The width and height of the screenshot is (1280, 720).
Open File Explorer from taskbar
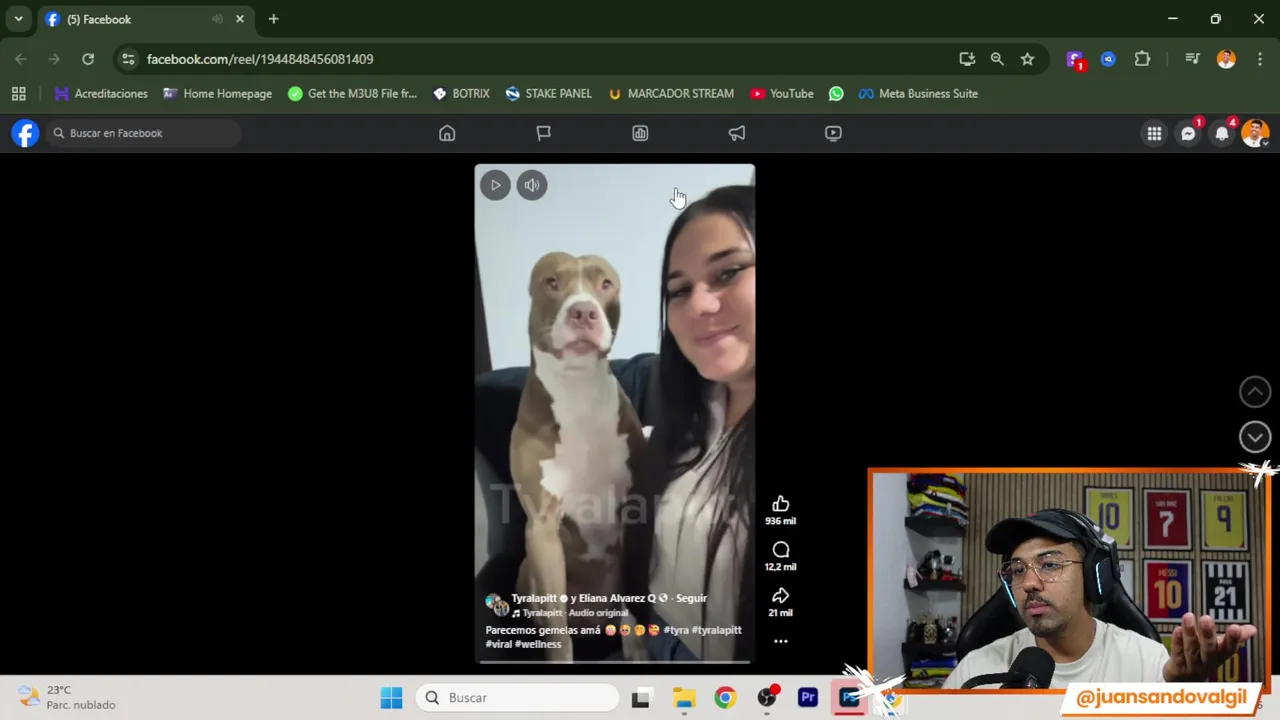pyautogui.click(x=683, y=698)
